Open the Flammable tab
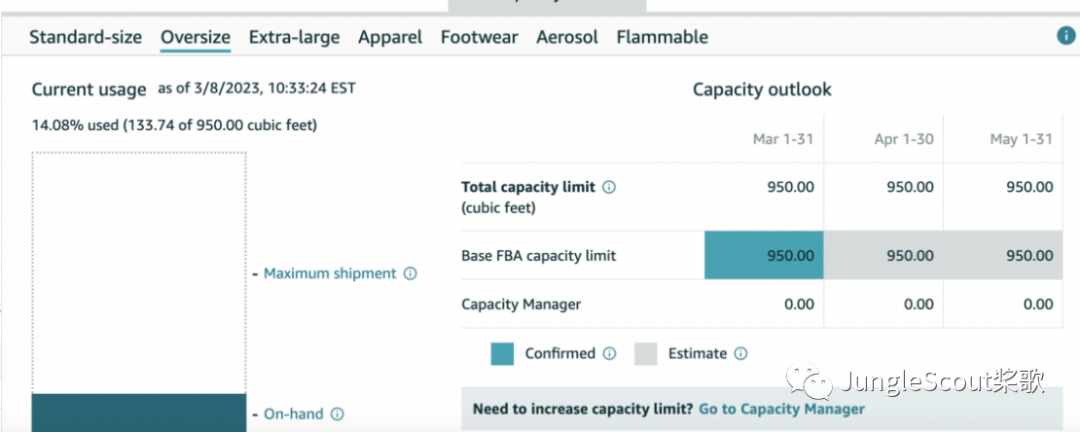The image size is (1080, 432). [662, 37]
